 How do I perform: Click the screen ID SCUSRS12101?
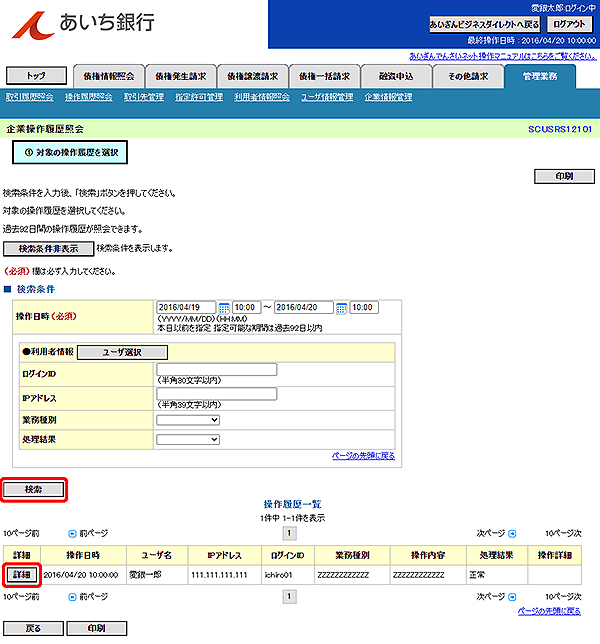pyautogui.click(x=560, y=129)
